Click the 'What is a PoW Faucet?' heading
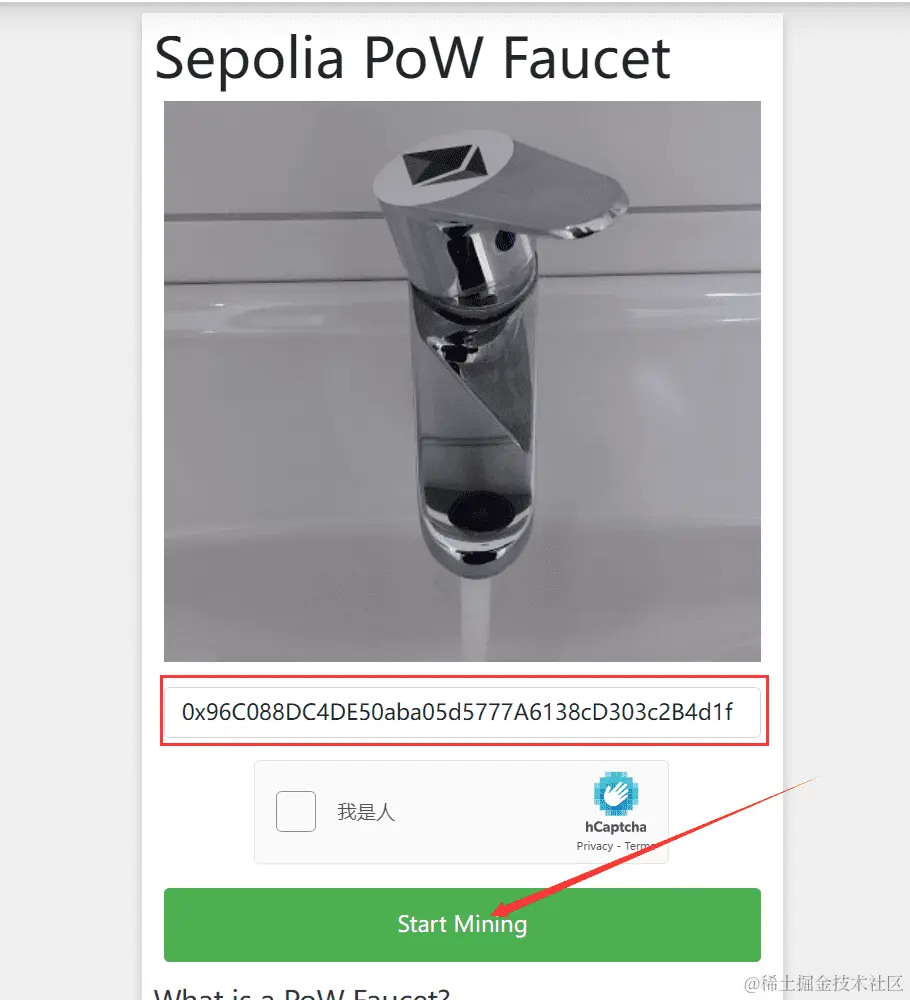910x1000 pixels. [x=302, y=994]
